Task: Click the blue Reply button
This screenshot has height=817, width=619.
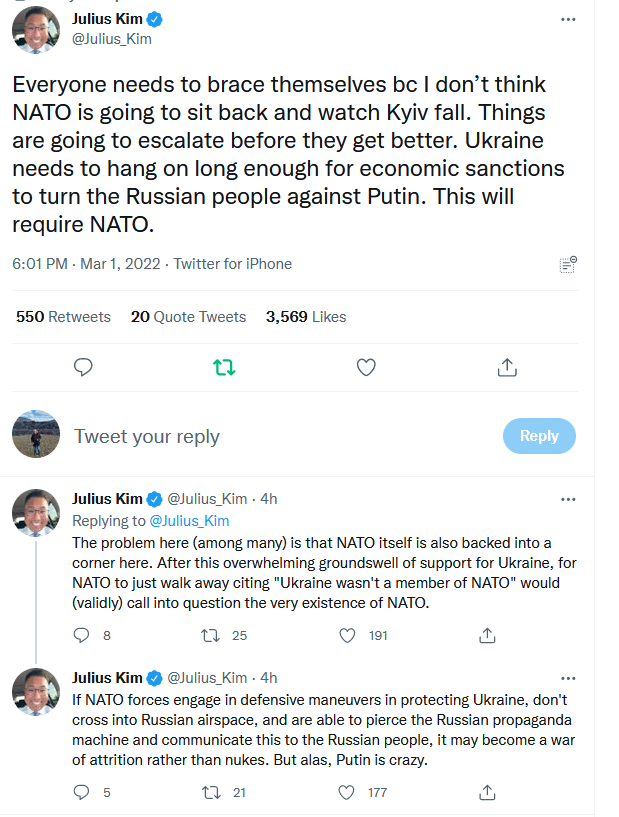Action: pos(539,436)
